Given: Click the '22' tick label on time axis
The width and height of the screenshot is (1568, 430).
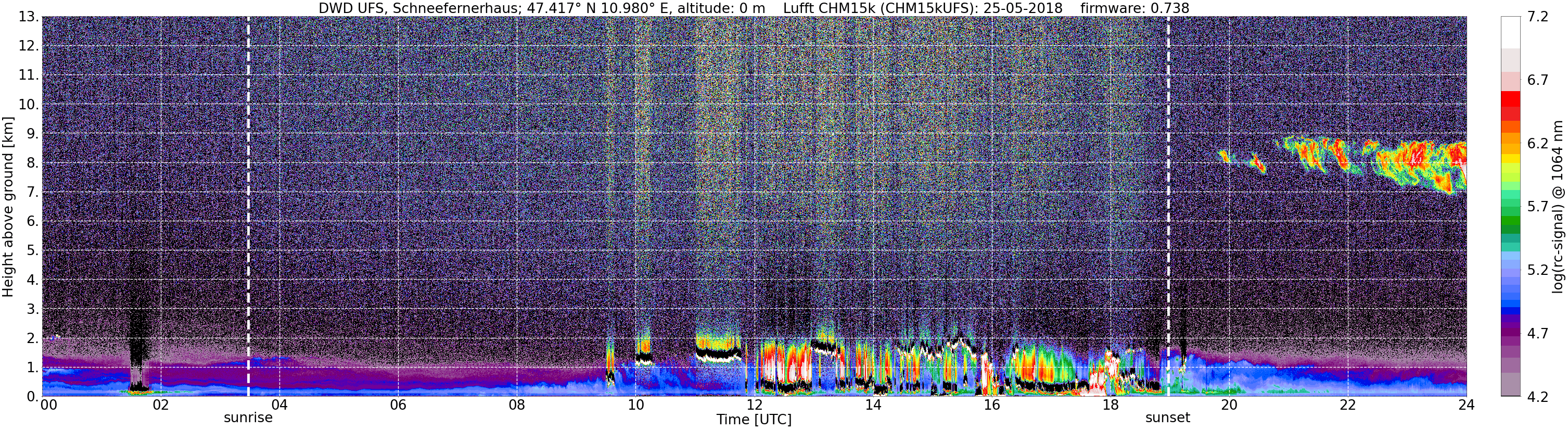Looking at the screenshot, I should (x=1348, y=405).
